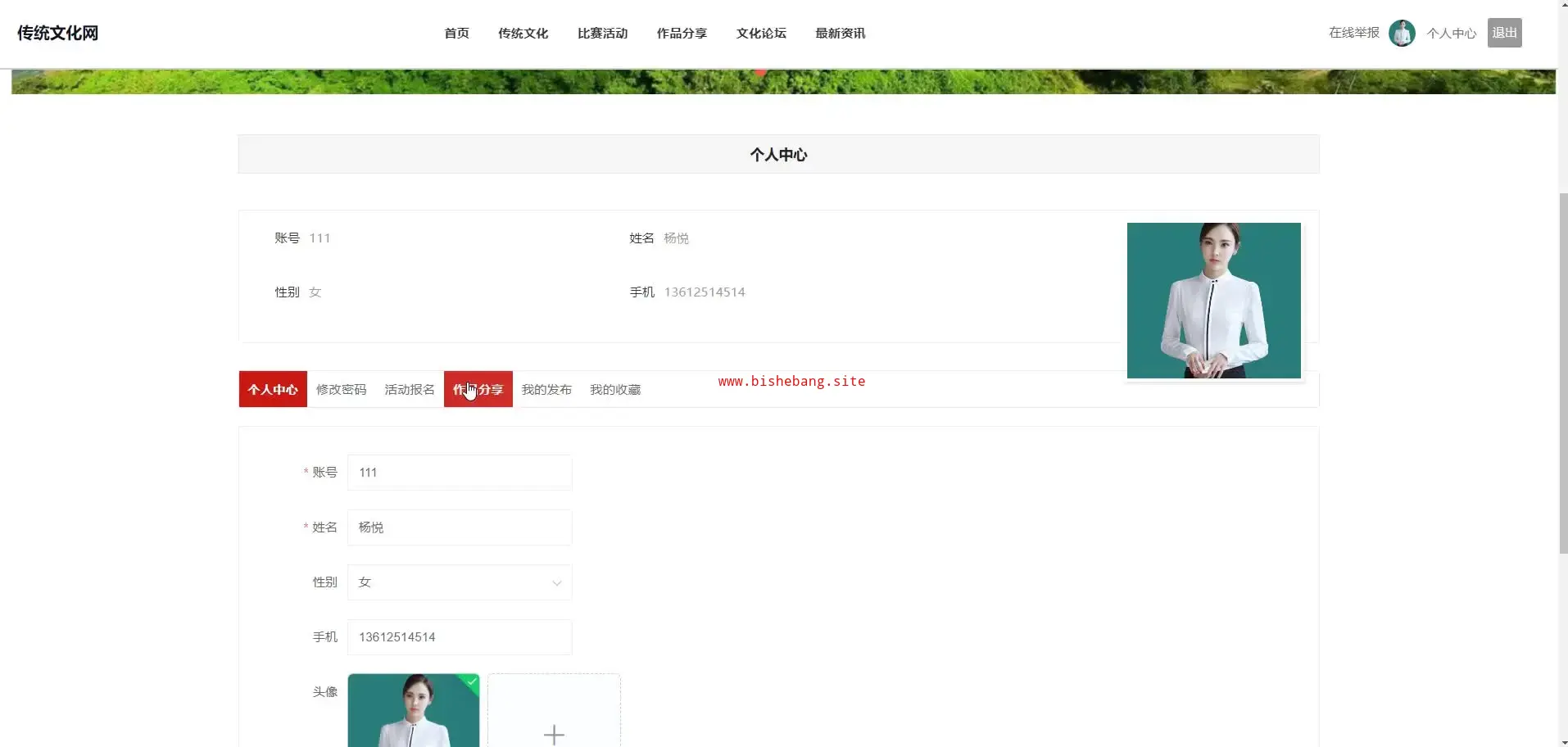Image resolution: width=1568 pixels, height=747 pixels.
Task: Click the user avatar icon in header
Action: (x=1402, y=33)
